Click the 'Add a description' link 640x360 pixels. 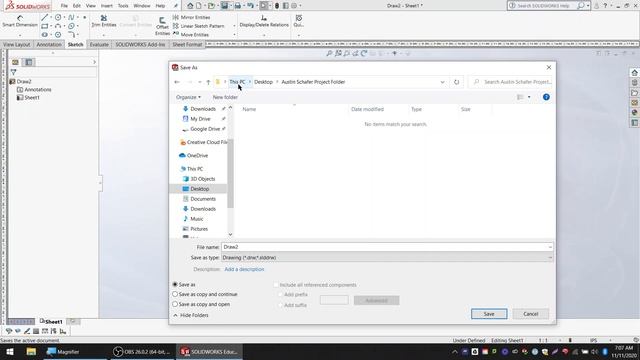click(x=244, y=269)
